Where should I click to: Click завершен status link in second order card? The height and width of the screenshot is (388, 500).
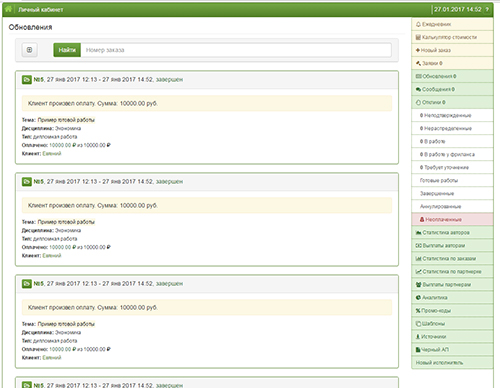click(x=169, y=182)
